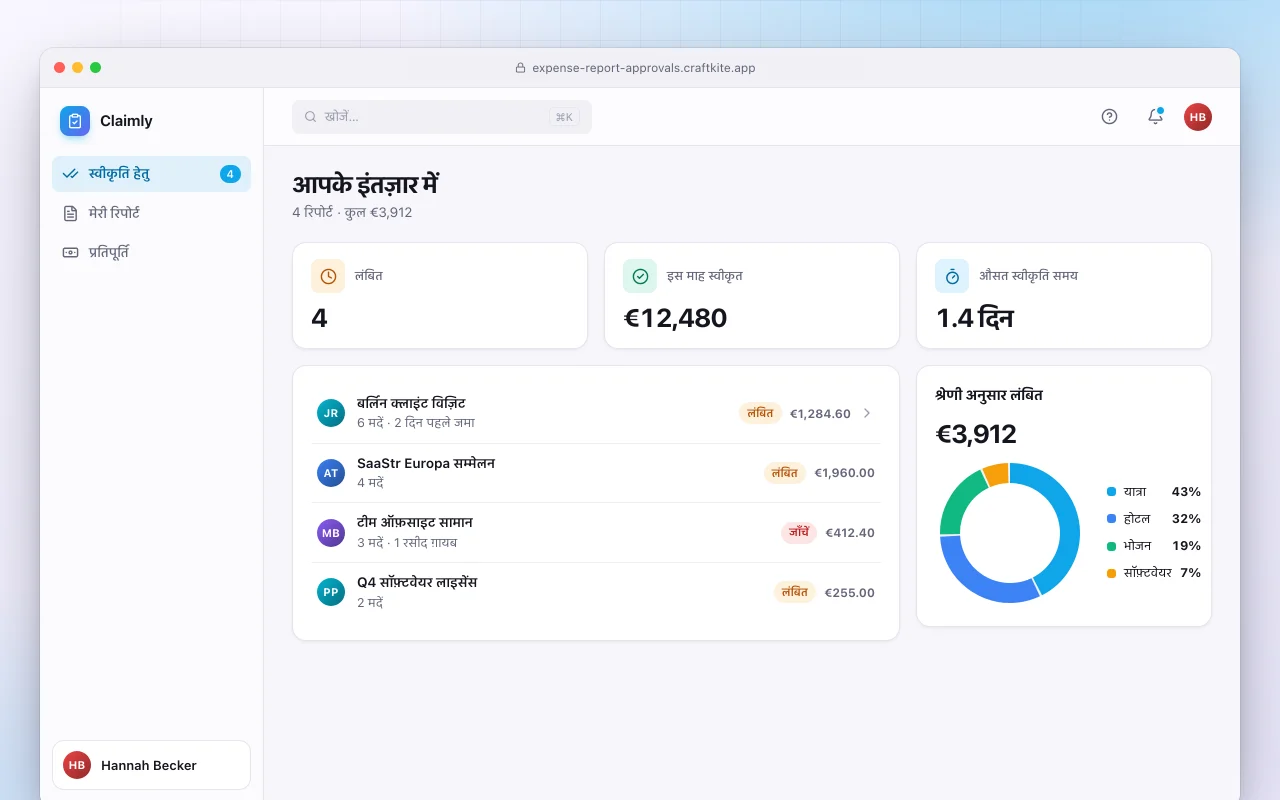Click the लंबित badge on Q4 सॉफ़्टवेयर row
The image size is (1280, 800).
coord(795,592)
